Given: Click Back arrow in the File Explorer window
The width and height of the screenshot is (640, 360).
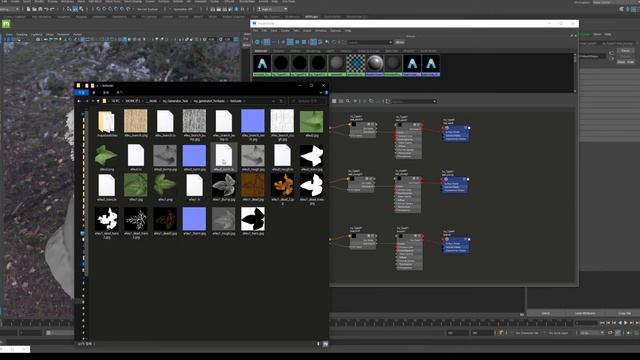Looking at the screenshot, I should click(79, 101).
